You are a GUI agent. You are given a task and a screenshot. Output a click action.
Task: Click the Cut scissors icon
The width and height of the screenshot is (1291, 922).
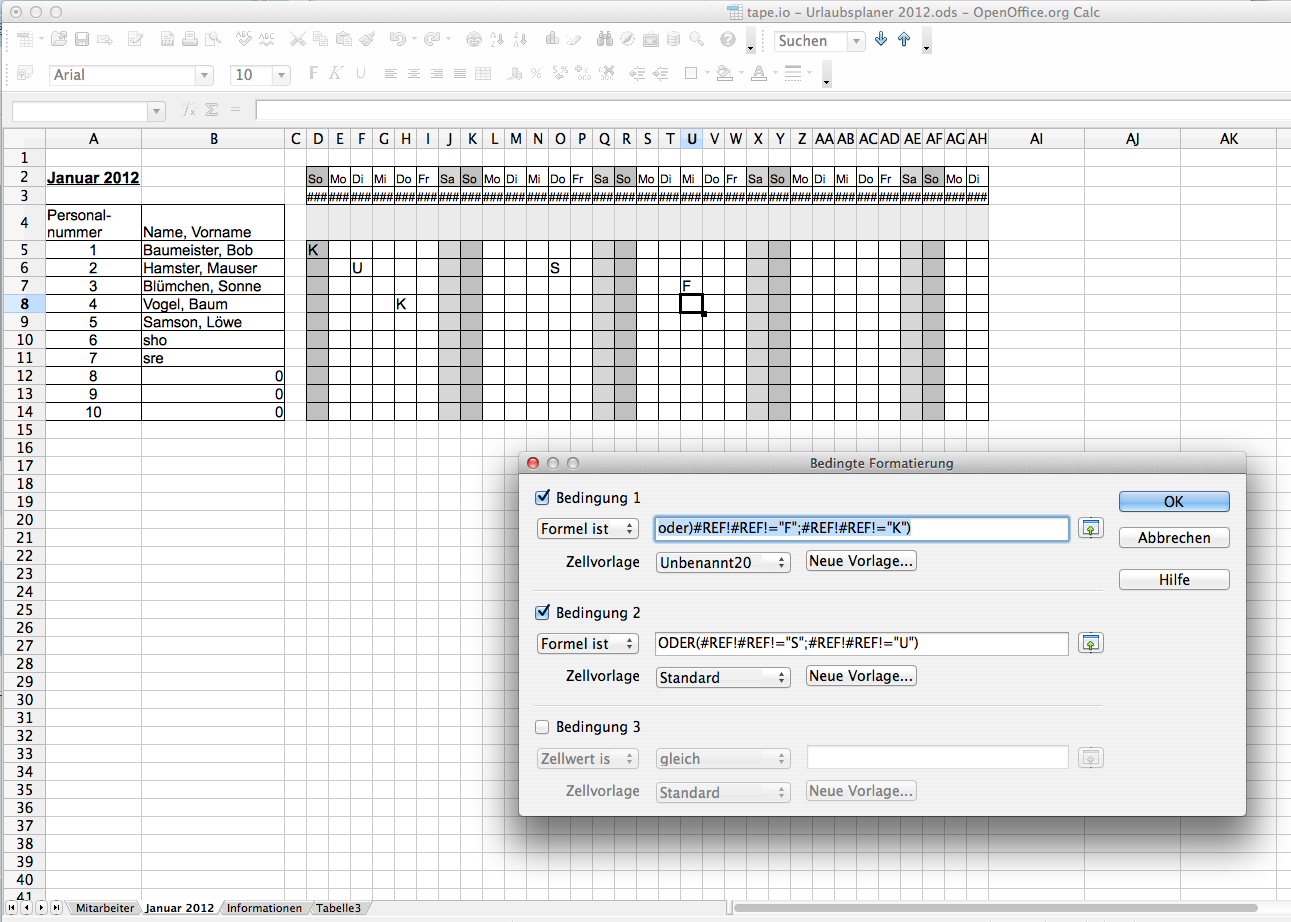tap(297, 40)
